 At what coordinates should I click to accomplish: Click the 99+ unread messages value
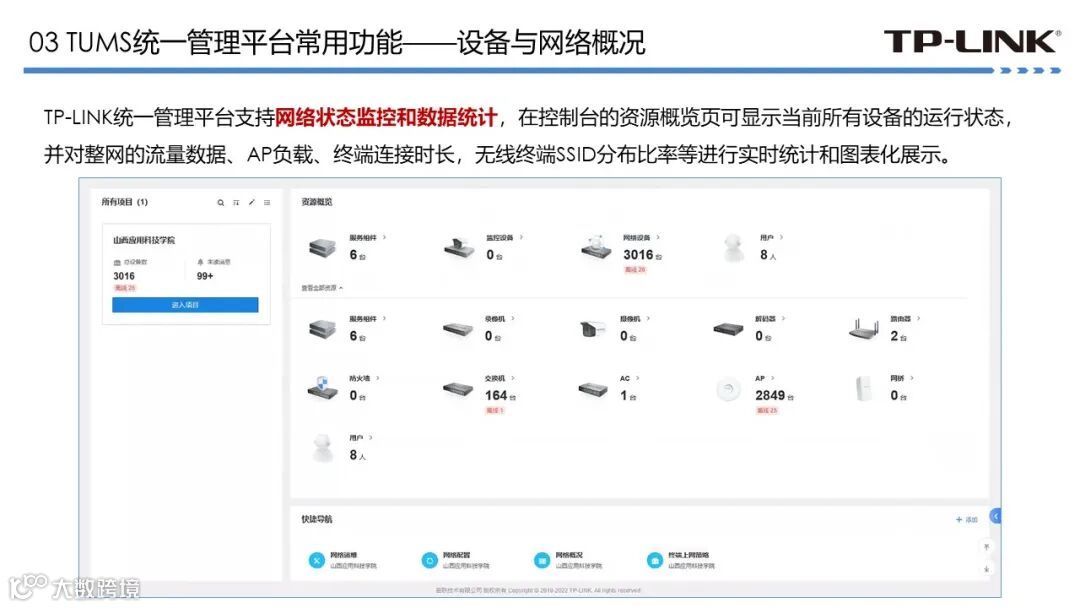click(x=205, y=276)
